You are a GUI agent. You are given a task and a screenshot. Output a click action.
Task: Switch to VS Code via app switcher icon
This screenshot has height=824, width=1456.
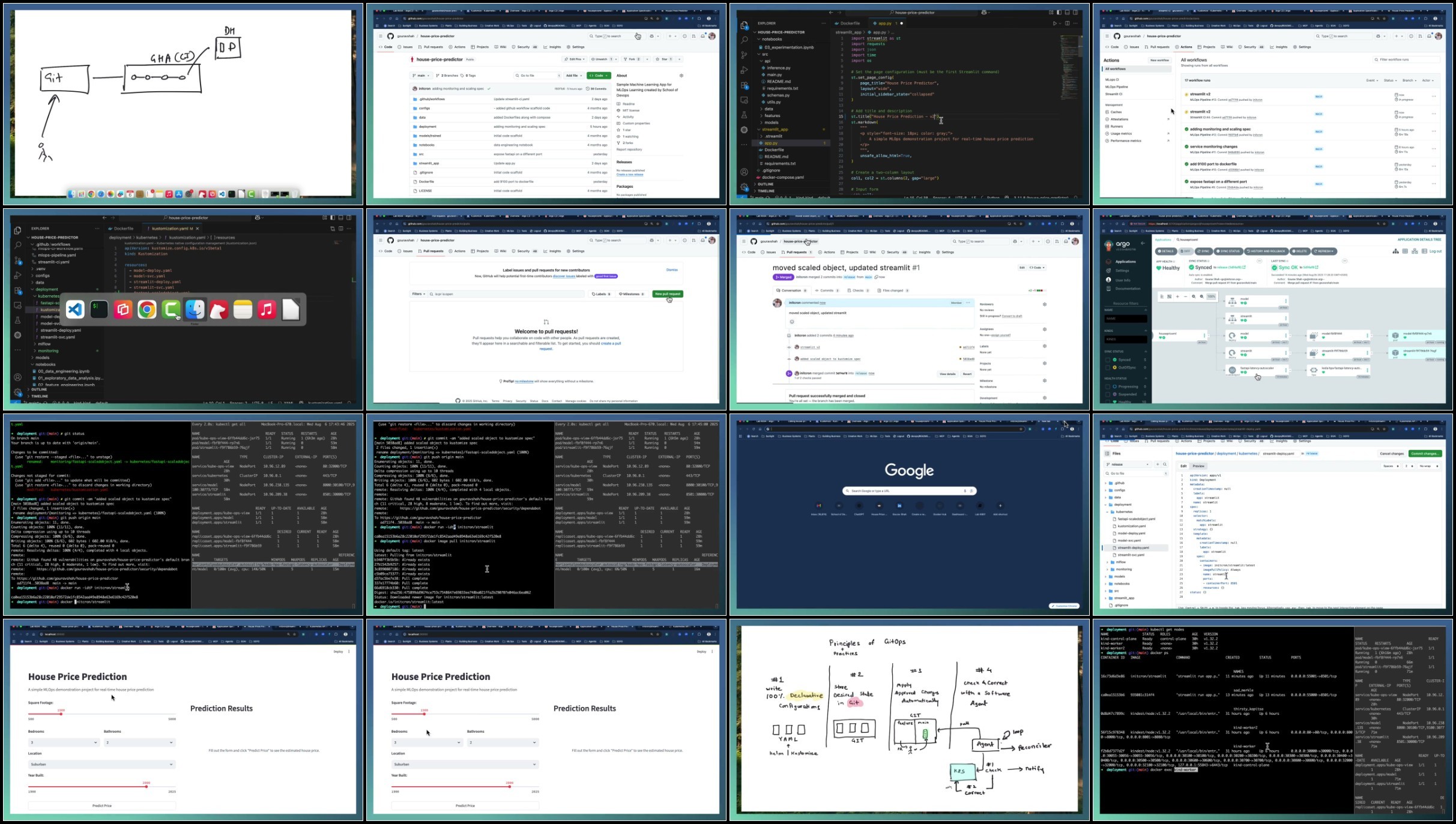pos(75,310)
